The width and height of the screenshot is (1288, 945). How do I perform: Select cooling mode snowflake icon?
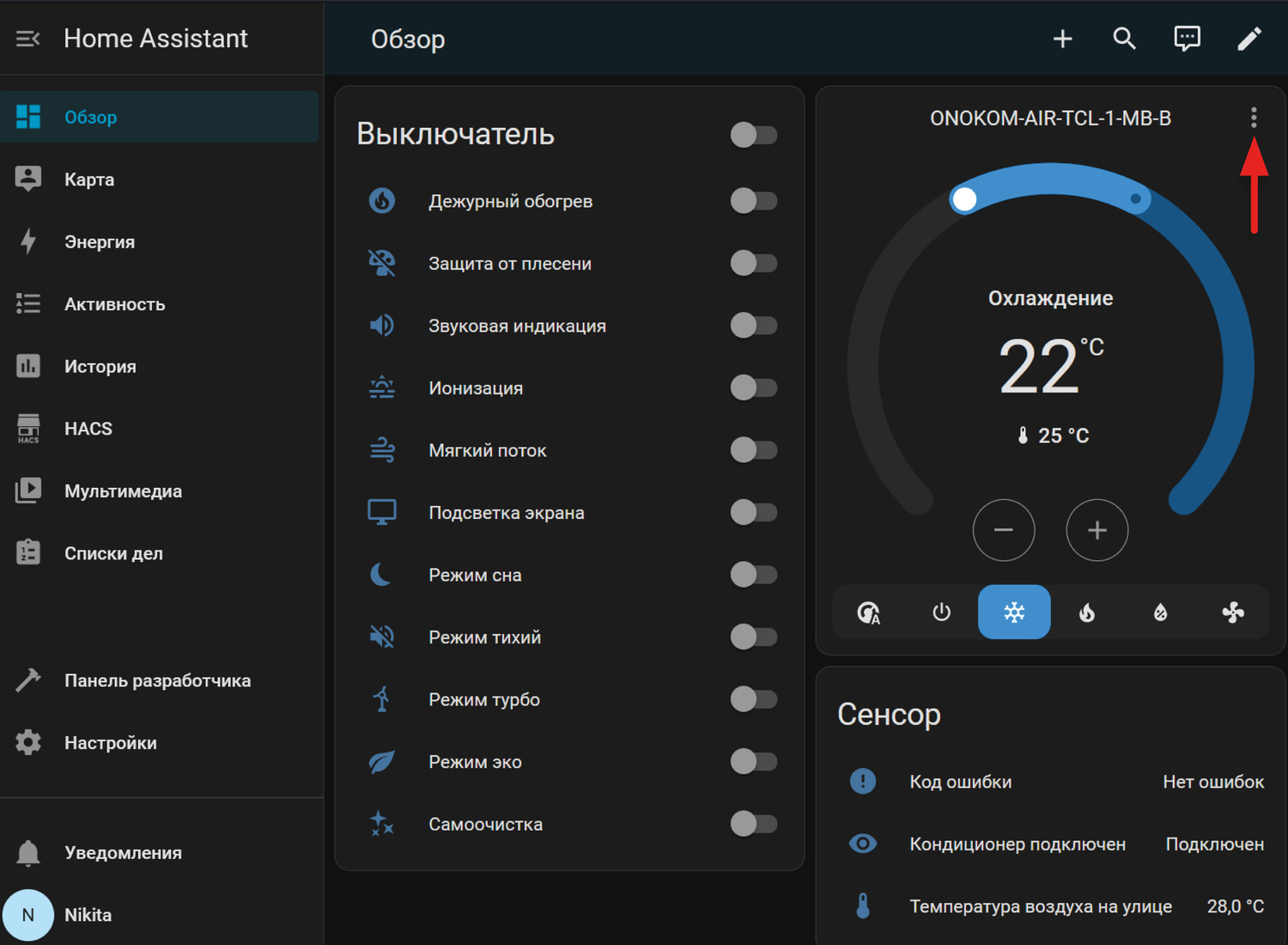tap(1014, 613)
